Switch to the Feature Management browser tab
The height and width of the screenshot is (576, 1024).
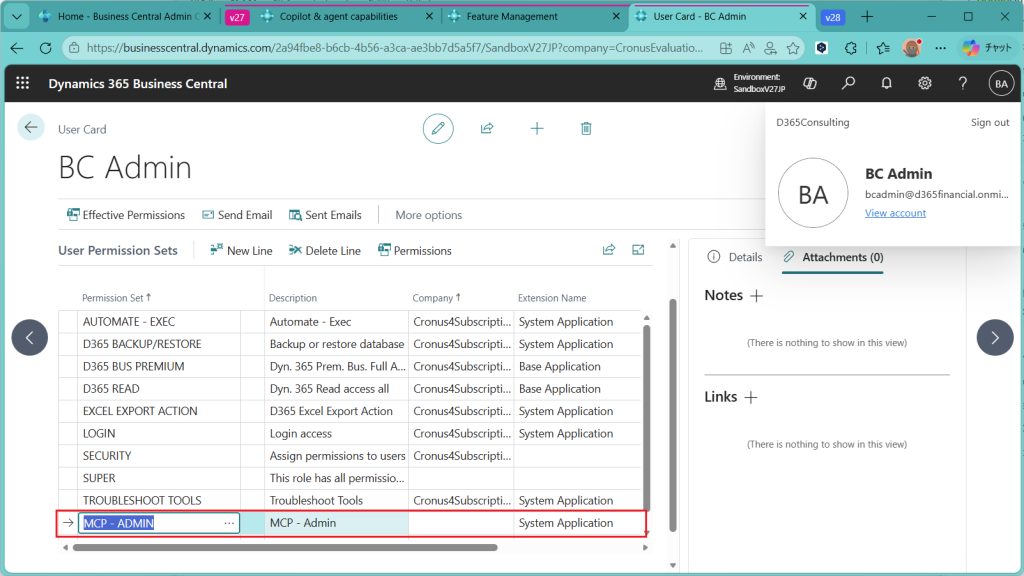point(511,17)
